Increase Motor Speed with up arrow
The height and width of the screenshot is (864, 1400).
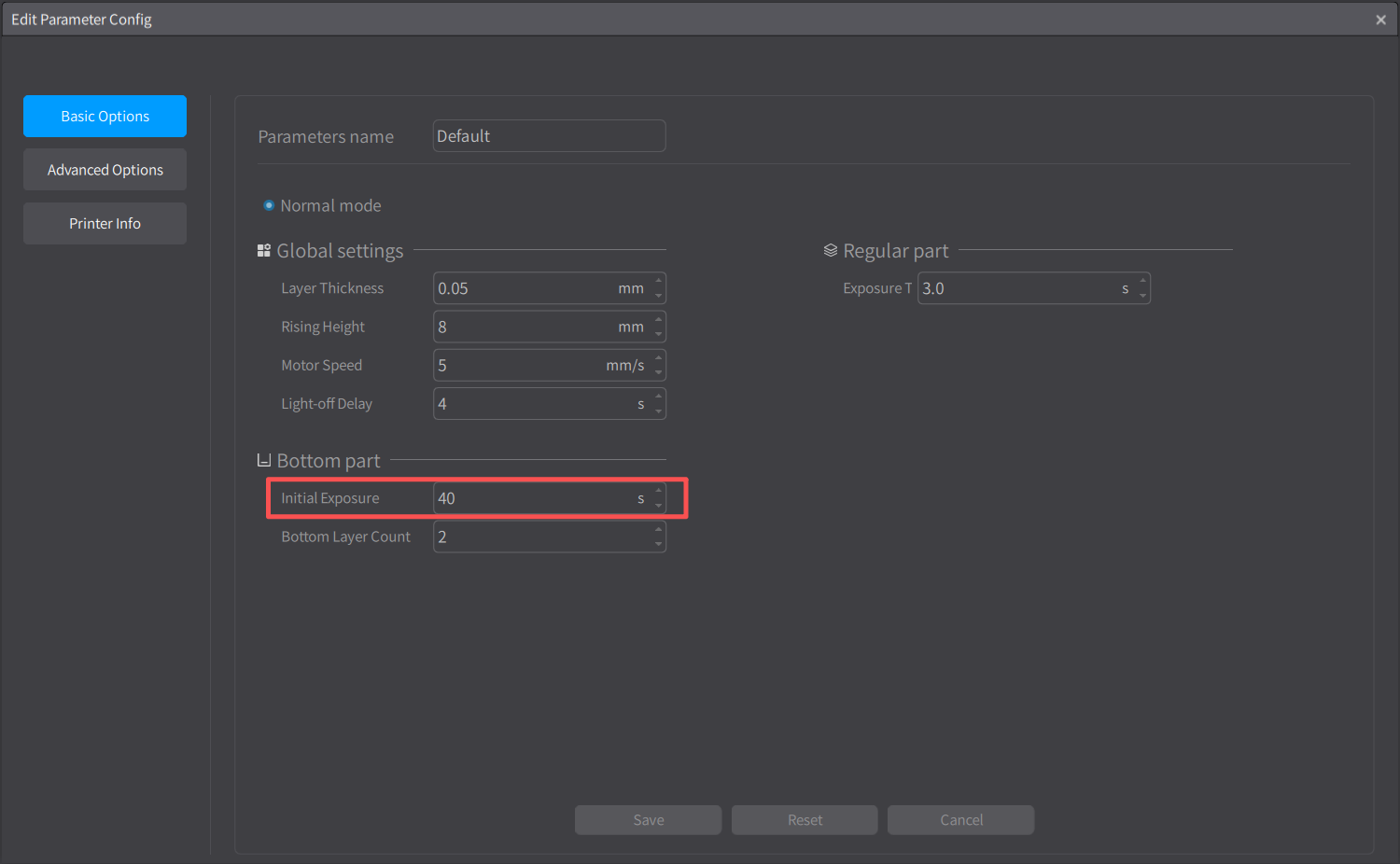click(659, 357)
